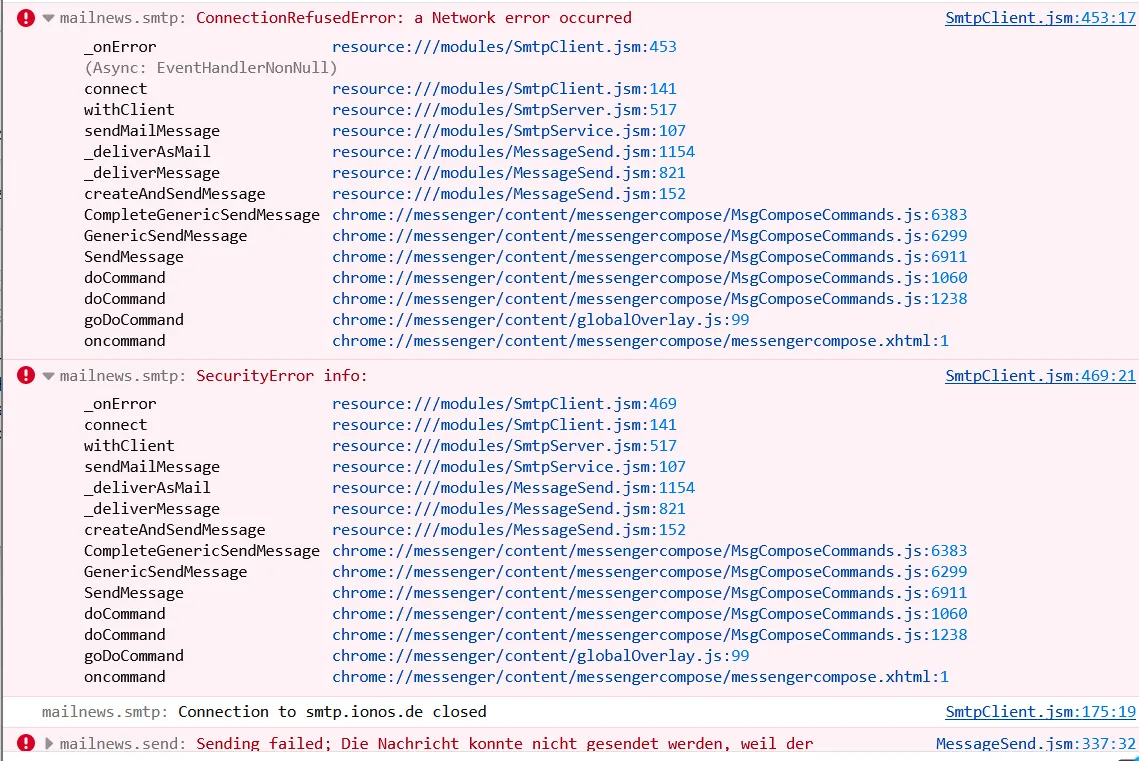The height and width of the screenshot is (761, 1139).
Task: Select 'goDoCommand' in SecurityError trace
Action: click(x=134, y=656)
